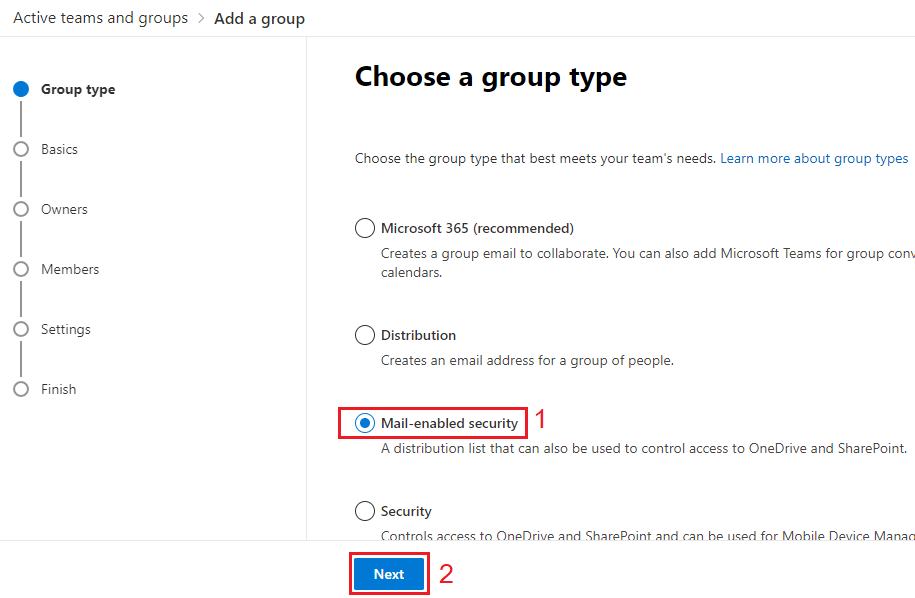915x598 pixels.
Task: Click the Owners step circle in wizard
Action: [x=21, y=209]
